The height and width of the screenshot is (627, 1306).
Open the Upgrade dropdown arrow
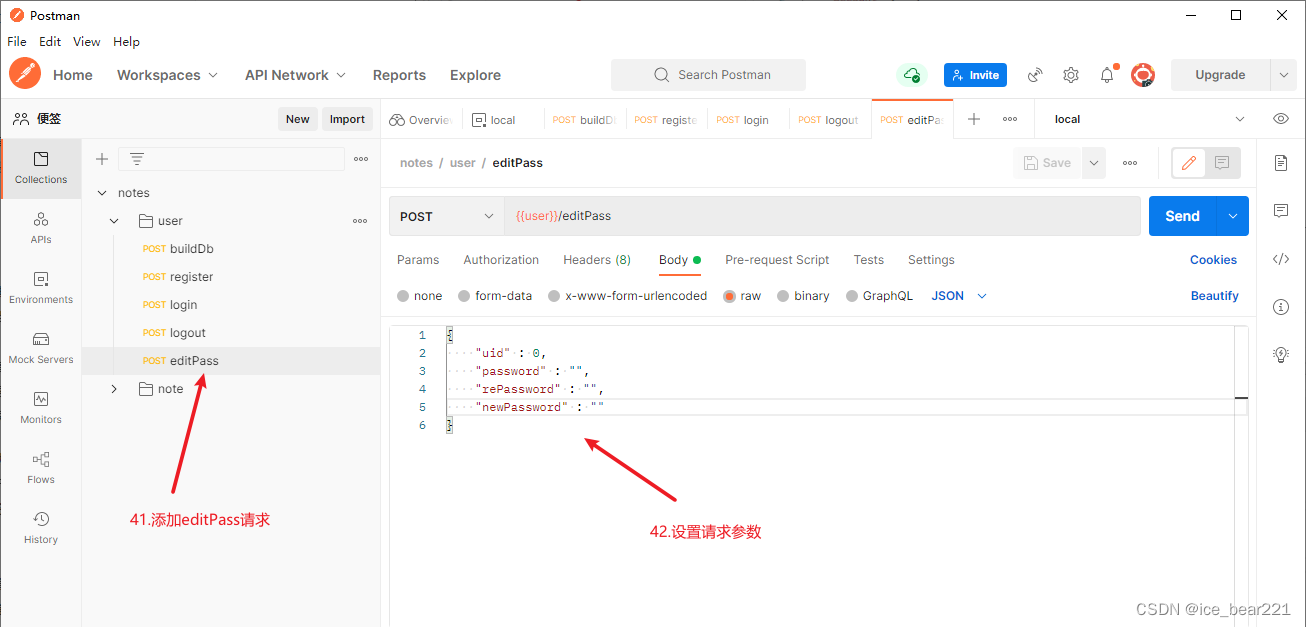point(1284,75)
